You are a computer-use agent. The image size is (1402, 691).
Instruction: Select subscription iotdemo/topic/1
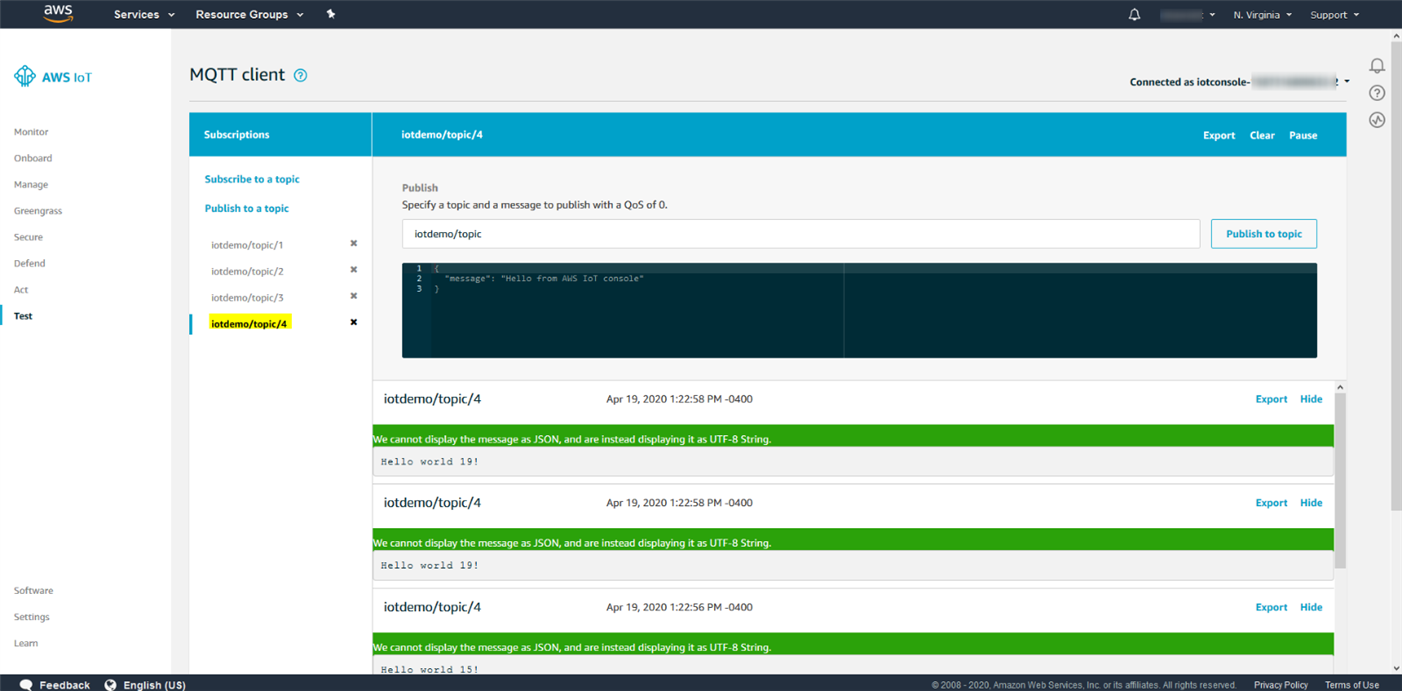coord(247,245)
